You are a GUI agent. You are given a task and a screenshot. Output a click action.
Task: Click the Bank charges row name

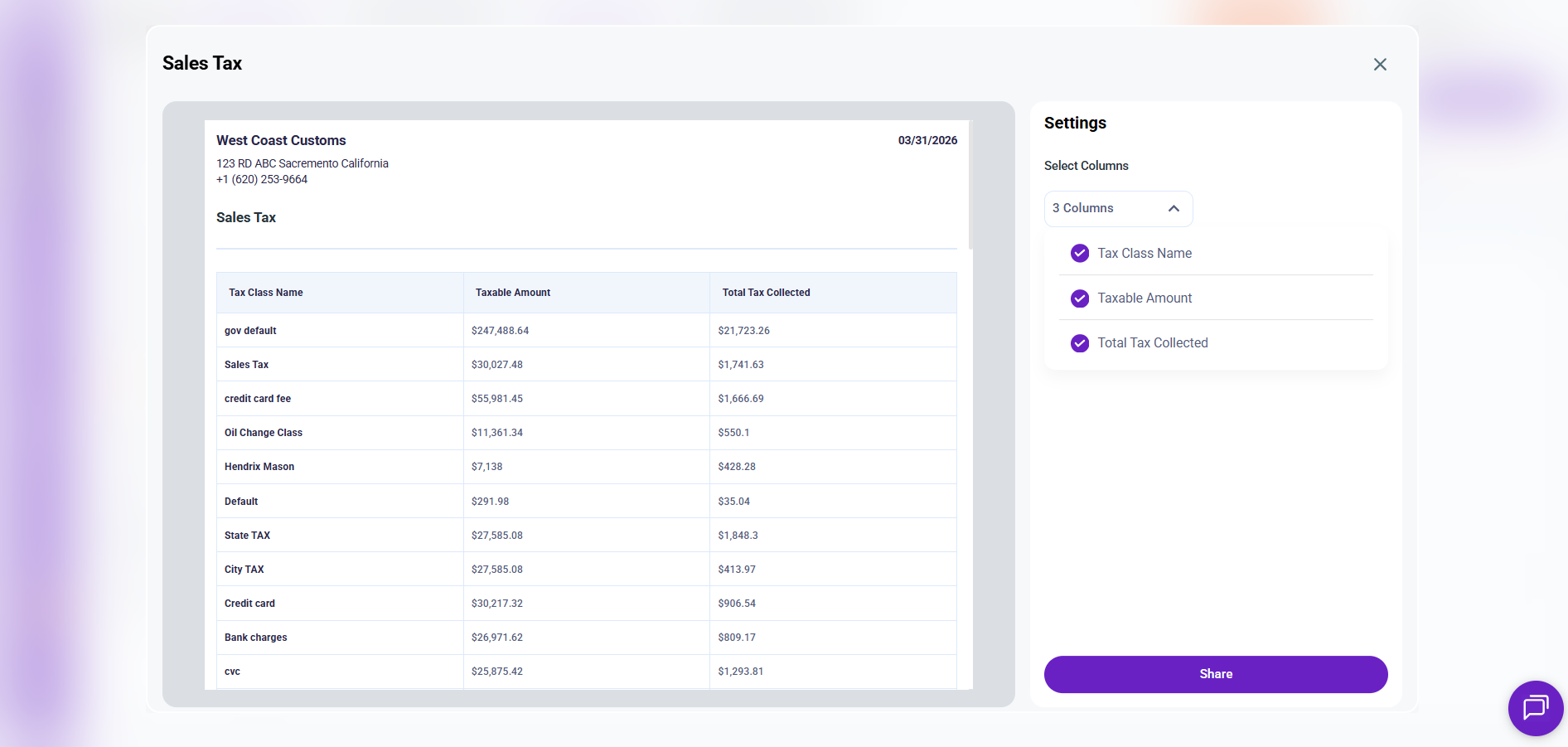255,638
